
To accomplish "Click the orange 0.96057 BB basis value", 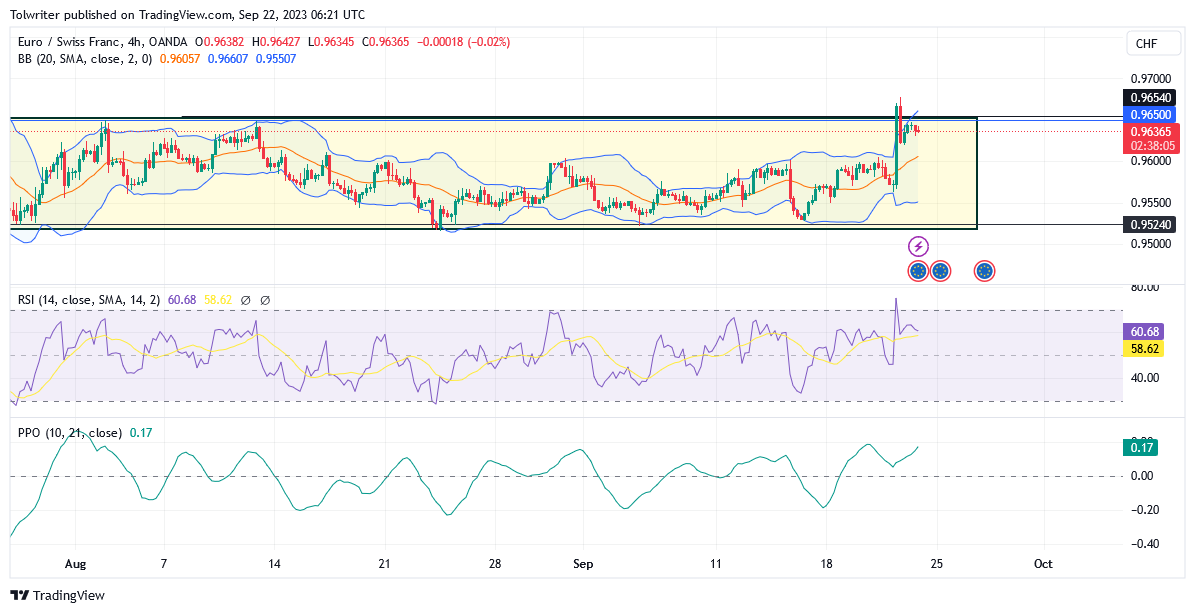I will click(x=181, y=58).
